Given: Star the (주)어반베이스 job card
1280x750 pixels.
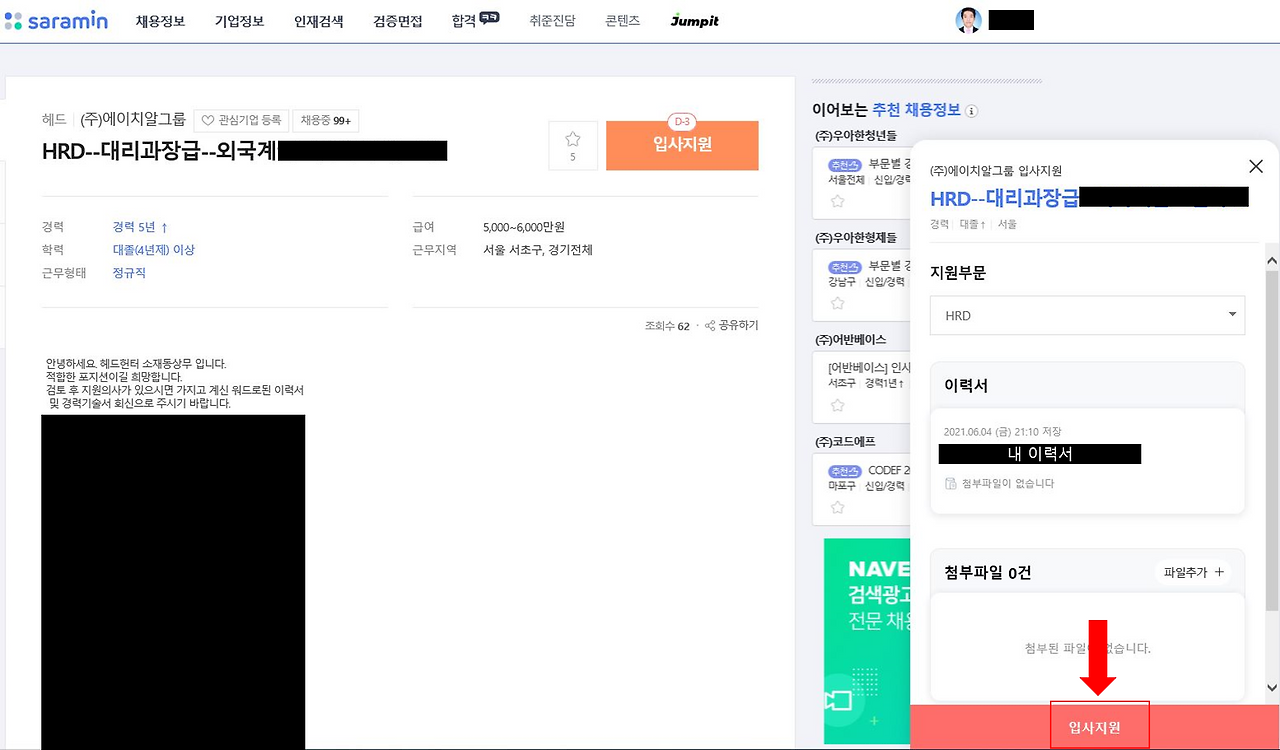Looking at the screenshot, I should (x=838, y=405).
